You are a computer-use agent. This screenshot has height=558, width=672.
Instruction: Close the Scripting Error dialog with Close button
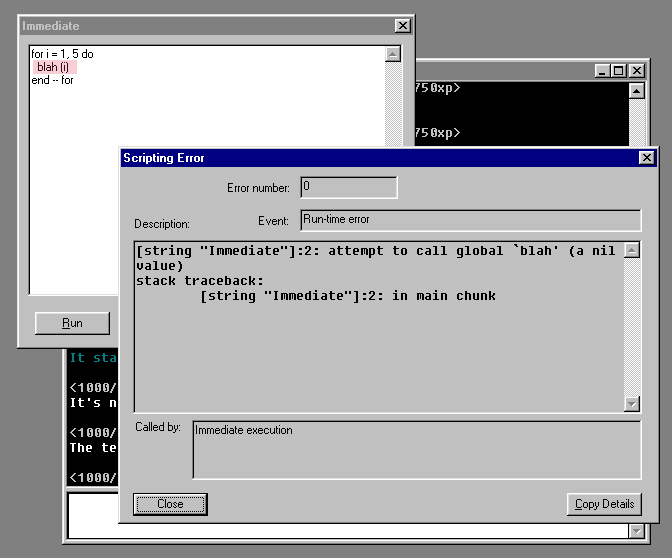170,504
